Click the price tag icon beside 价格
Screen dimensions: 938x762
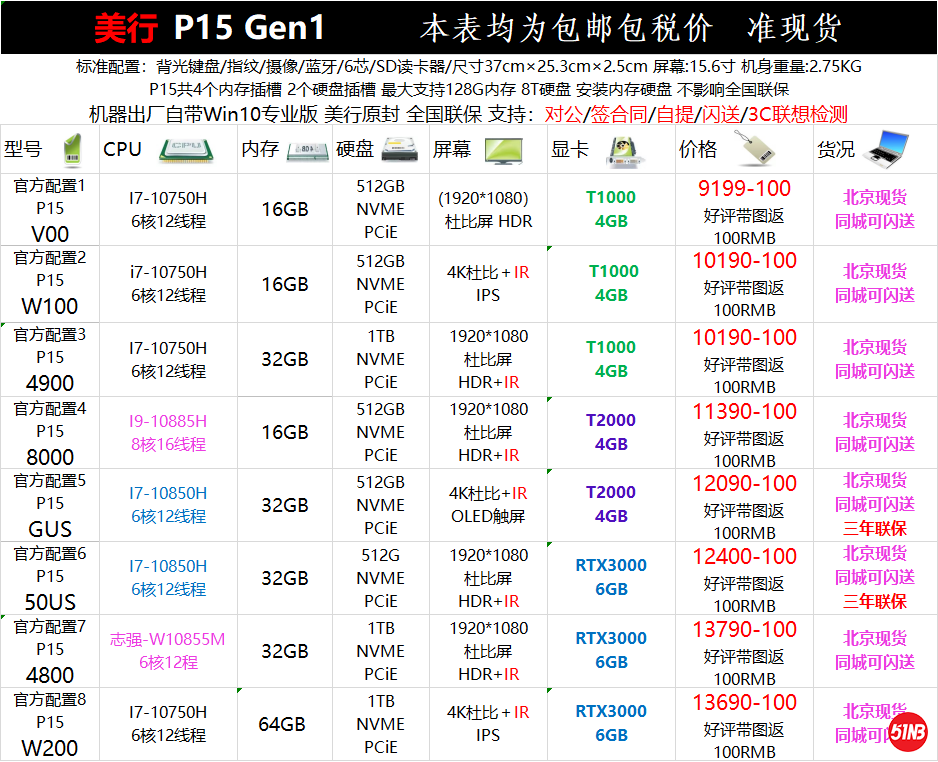pos(752,148)
